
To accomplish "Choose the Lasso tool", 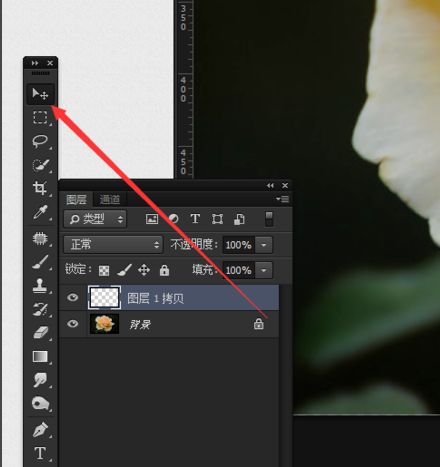I will click(x=40, y=141).
